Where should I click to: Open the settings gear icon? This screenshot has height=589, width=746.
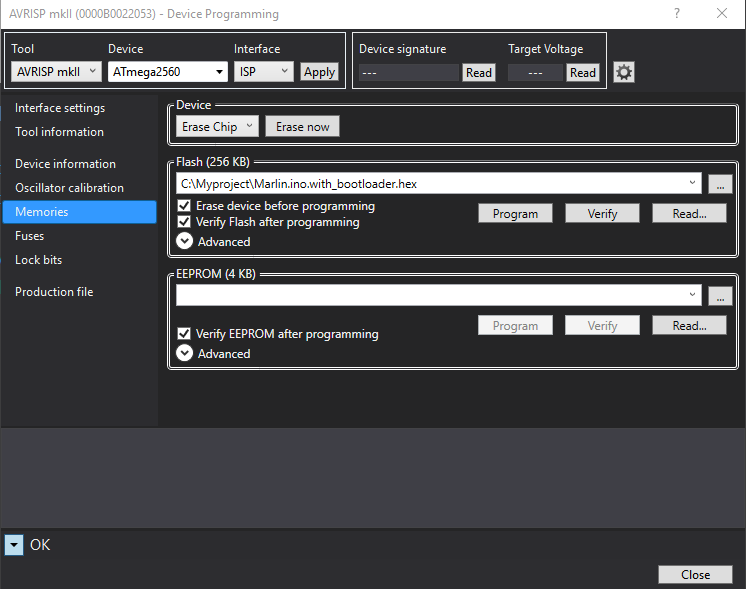(624, 72)
